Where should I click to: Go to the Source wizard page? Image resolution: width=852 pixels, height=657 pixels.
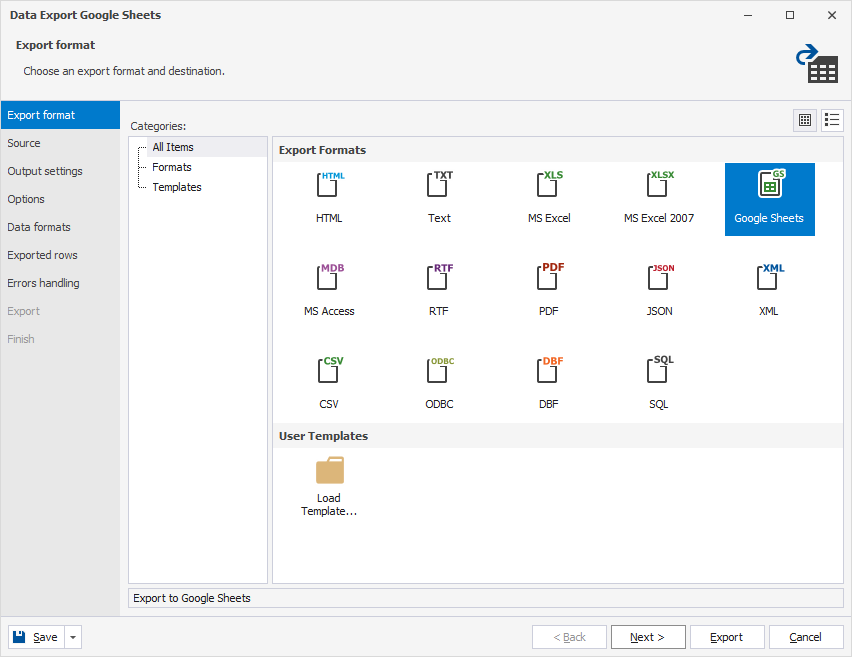[60, 143]
